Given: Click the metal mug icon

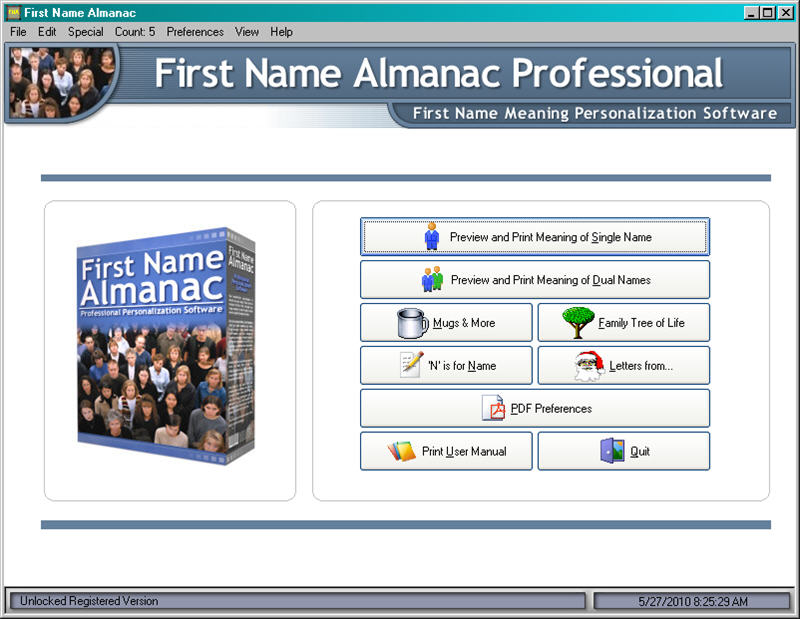Looking at the screenshot, I should 412,323.
